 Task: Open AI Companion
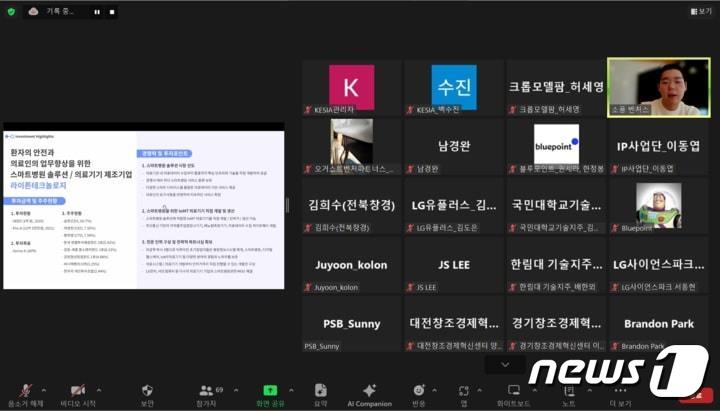coord(369,395)
